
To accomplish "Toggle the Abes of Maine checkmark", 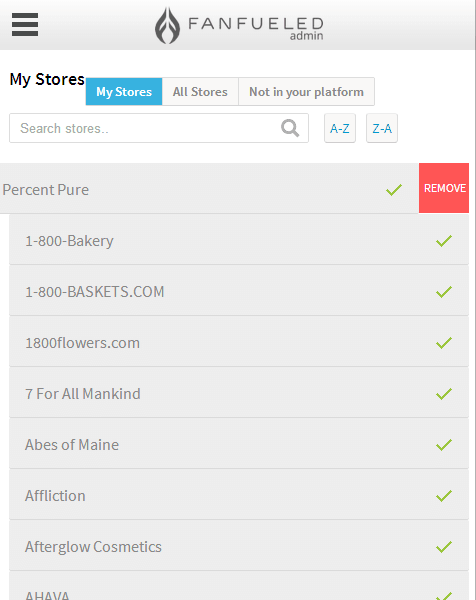I will (x=444, y=445).
